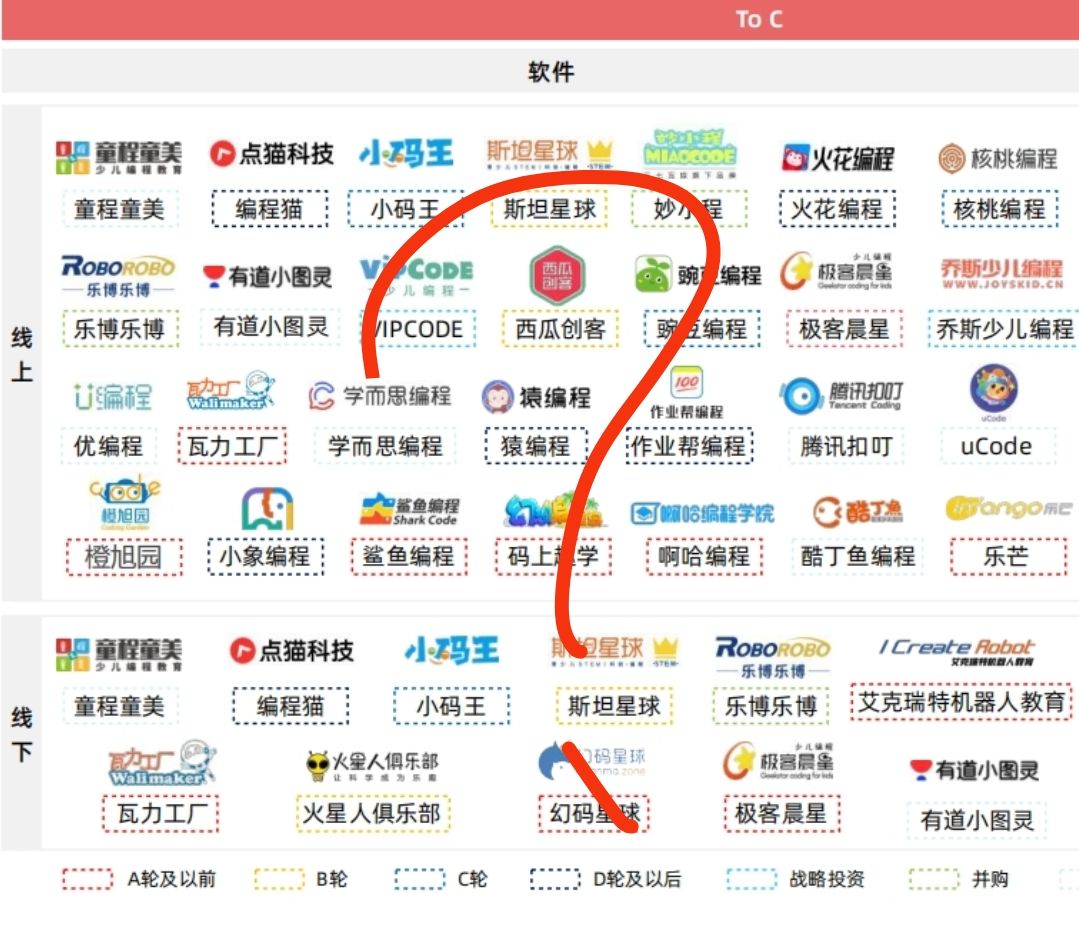Select the vertical '线下' row heading
This screenshot has height=941, width=1079.
pyautogui.click(x=21, y=734)
